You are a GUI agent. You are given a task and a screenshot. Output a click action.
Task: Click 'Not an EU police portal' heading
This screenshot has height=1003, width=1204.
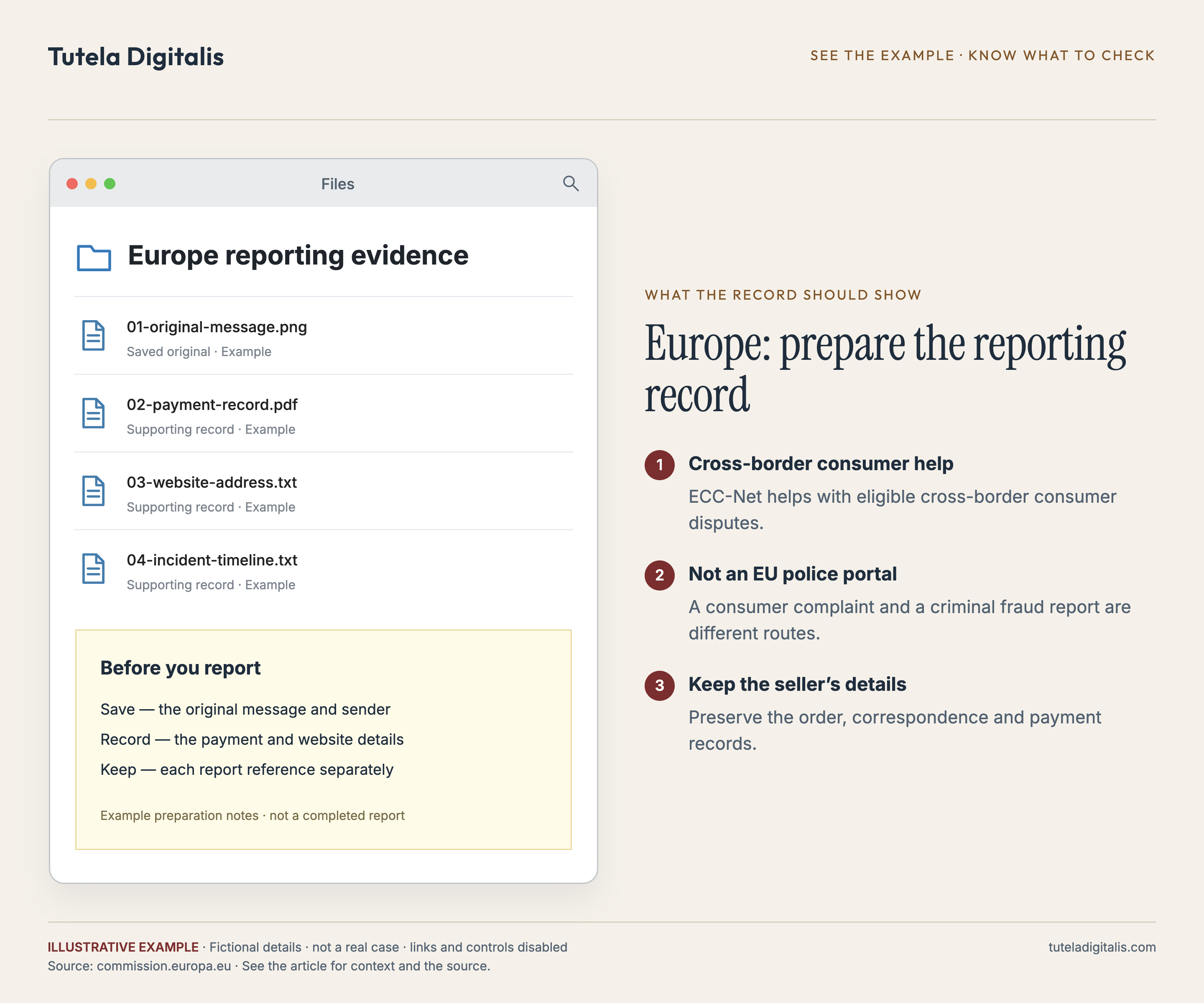click(x=792, y=574)
